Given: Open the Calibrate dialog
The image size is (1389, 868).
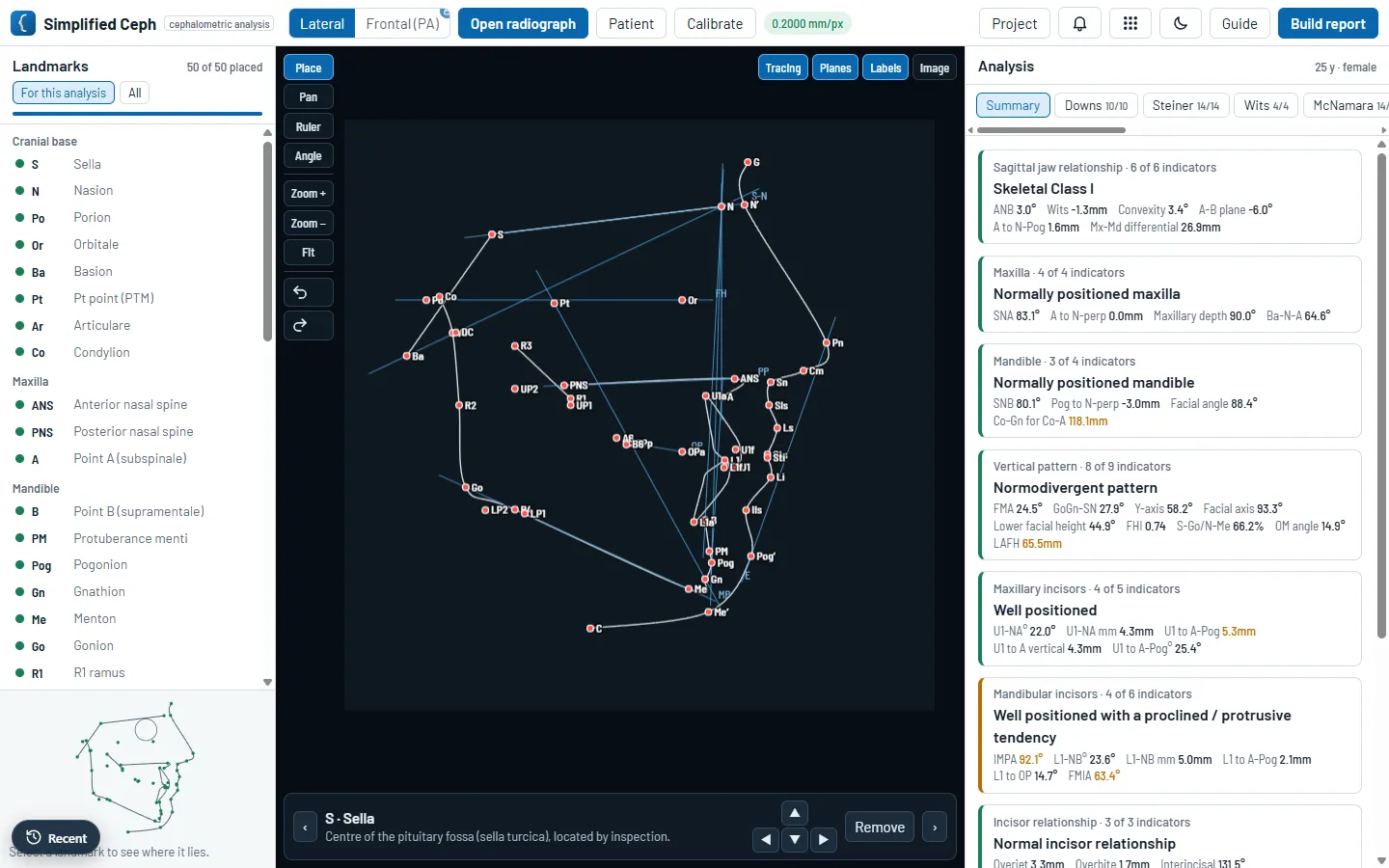Looking at the screenshot, I should pyautogui.click(x=715, y=23).
